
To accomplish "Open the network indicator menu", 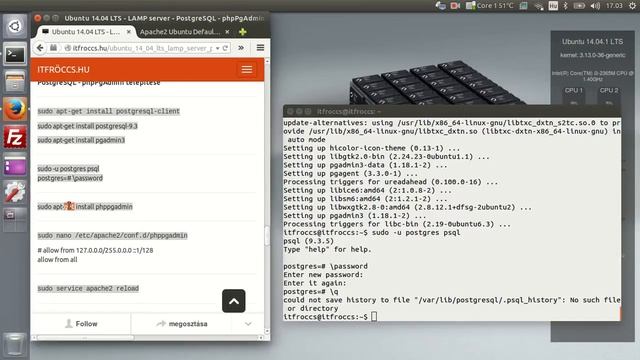I will click(x=539, y=6).
